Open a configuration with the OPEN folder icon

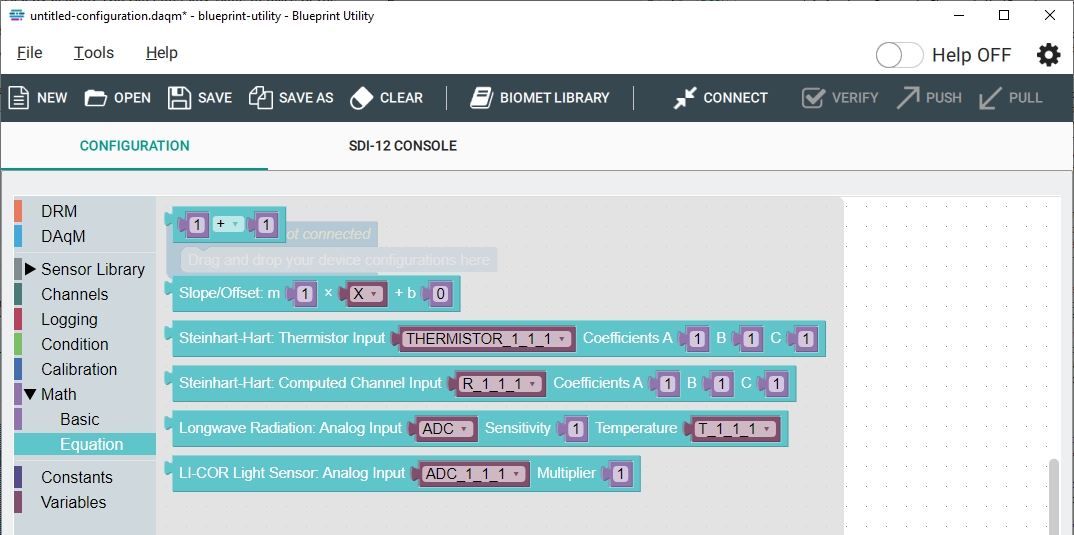[96, 98]
